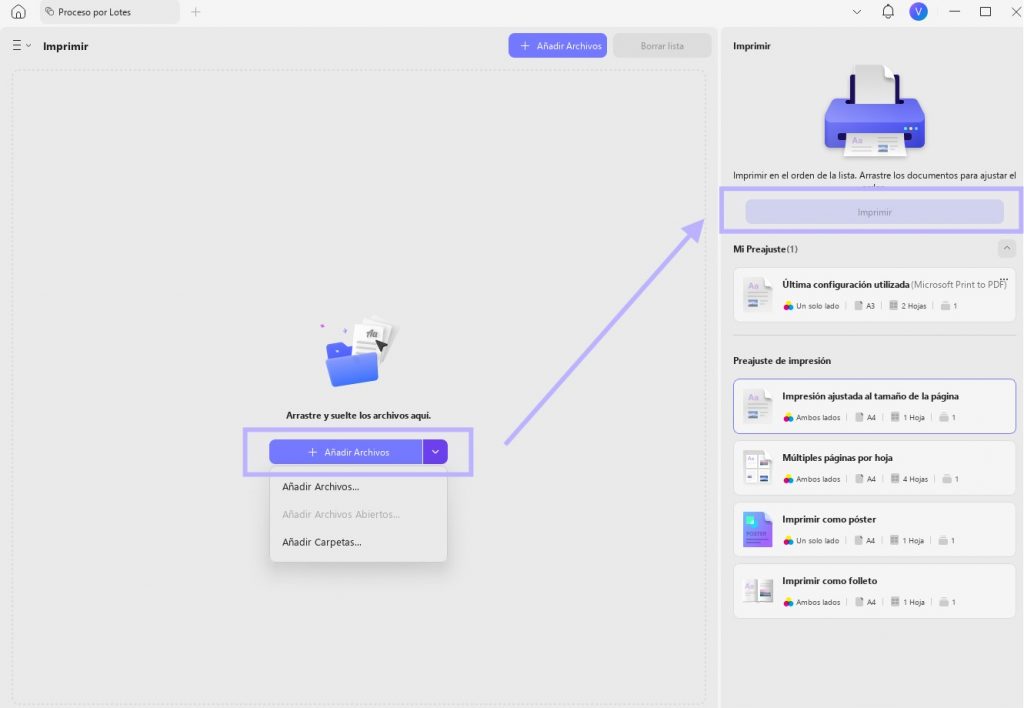Click 'Arrastre y suelte los archivos aquí.' text

point(358,415)
